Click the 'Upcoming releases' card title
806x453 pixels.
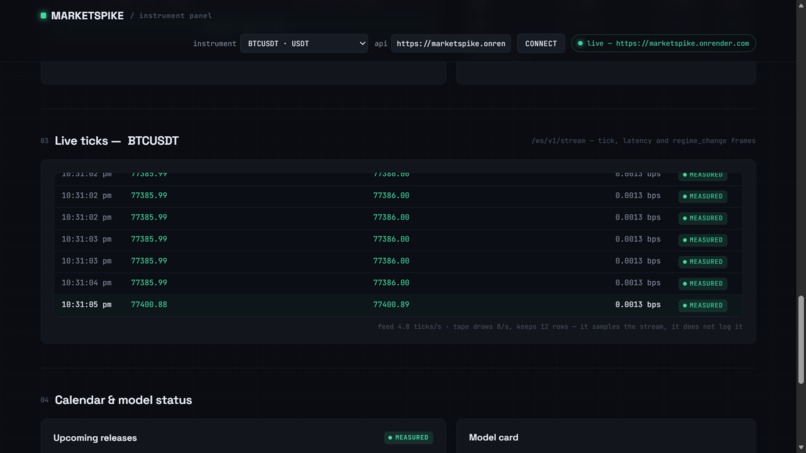pos(95,438)
